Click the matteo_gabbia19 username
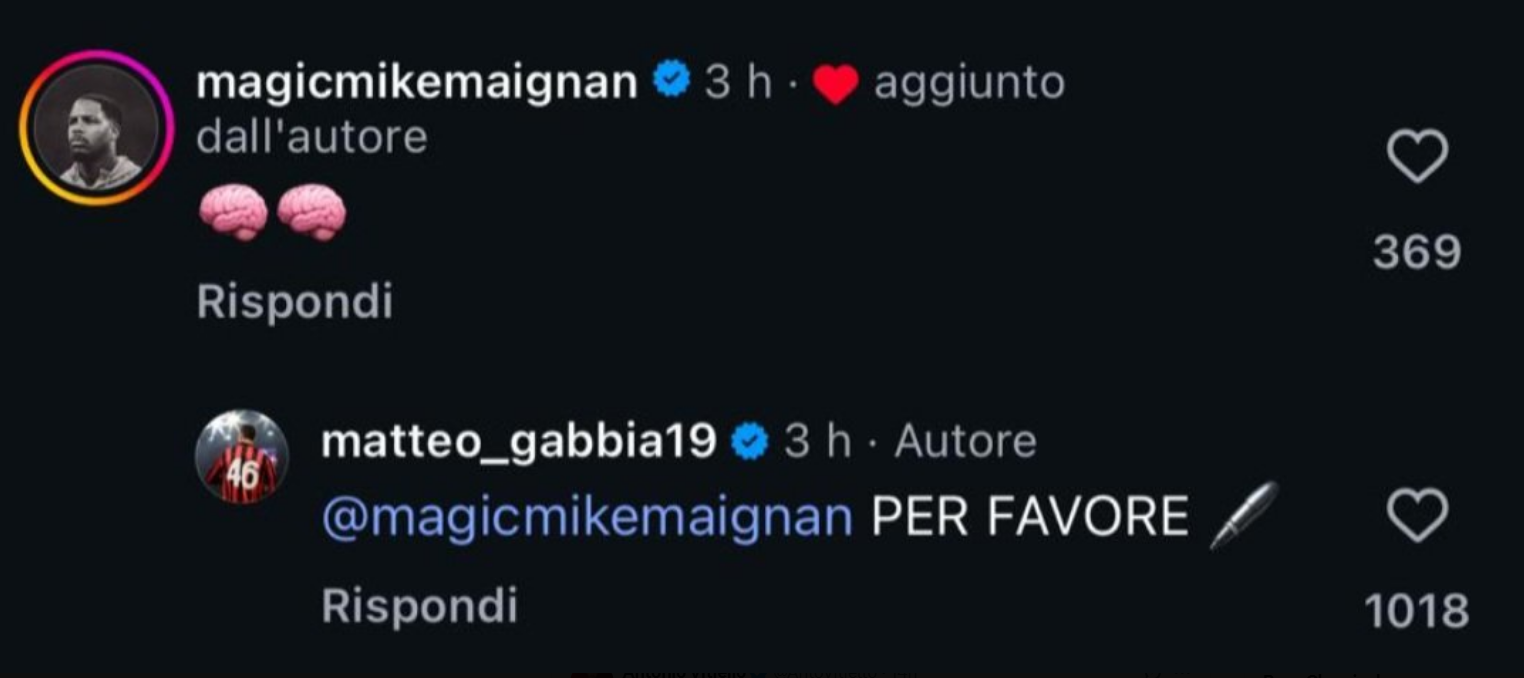This screenshot has width=1524, height=678. coord(518,441)
